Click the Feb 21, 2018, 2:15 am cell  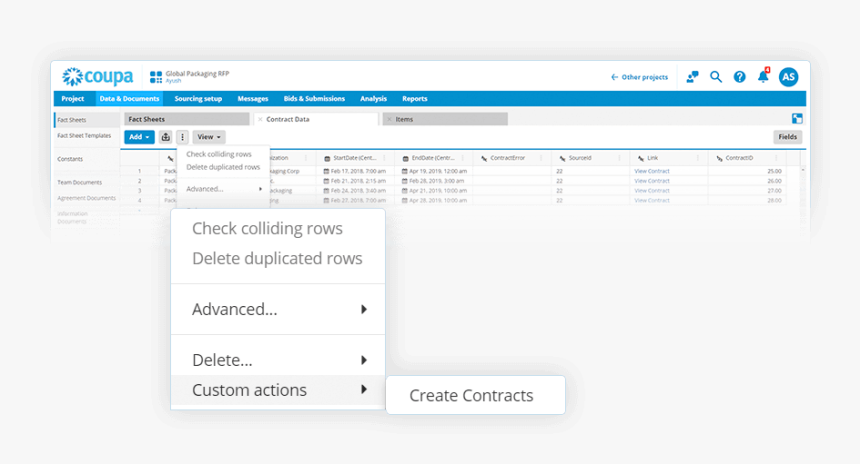[x=354, y=181]
